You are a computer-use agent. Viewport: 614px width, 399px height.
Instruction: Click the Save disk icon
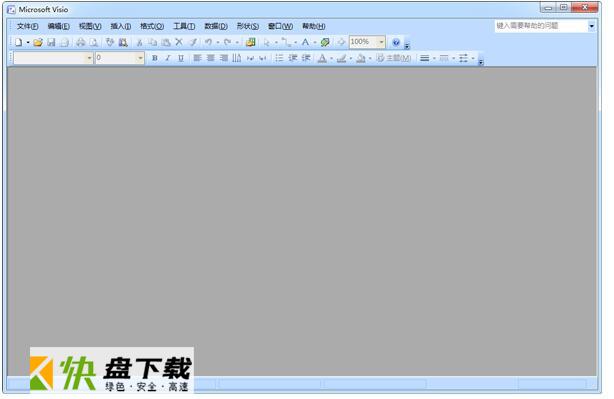(51, 42)
